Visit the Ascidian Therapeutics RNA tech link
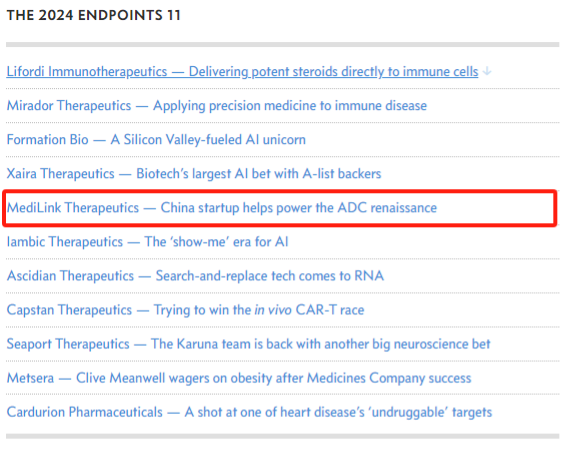Screen dimensions: 570x453 [x=195, y=276]
